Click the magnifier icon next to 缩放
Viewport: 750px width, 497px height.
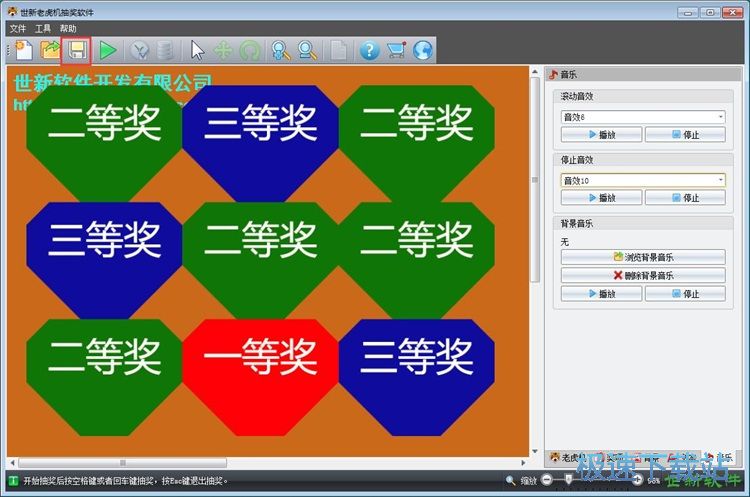point(511,480)
